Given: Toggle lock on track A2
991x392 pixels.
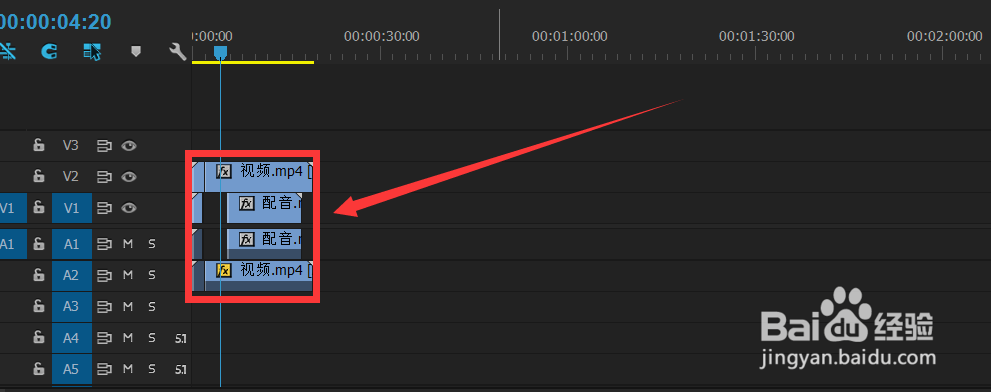Looking at the screenshot, I should [39, 275].
